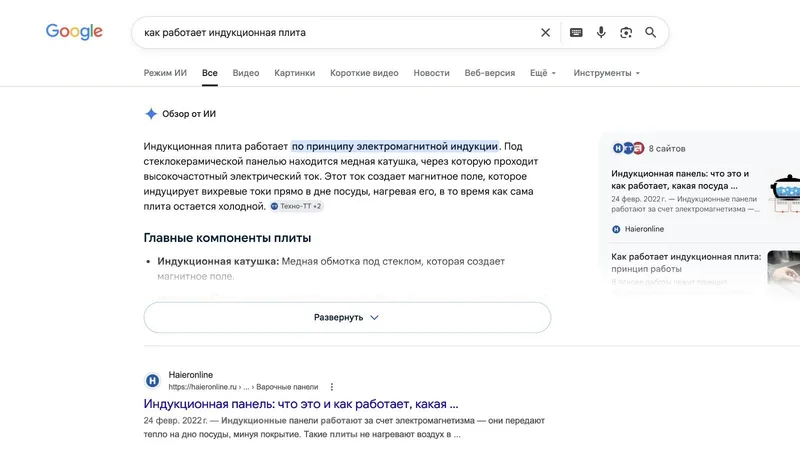The image size is (800, 450).
Task: Click the highlighted phrase about electromagnetic induction
Action: pyautogui.click(x=395, y=146)
